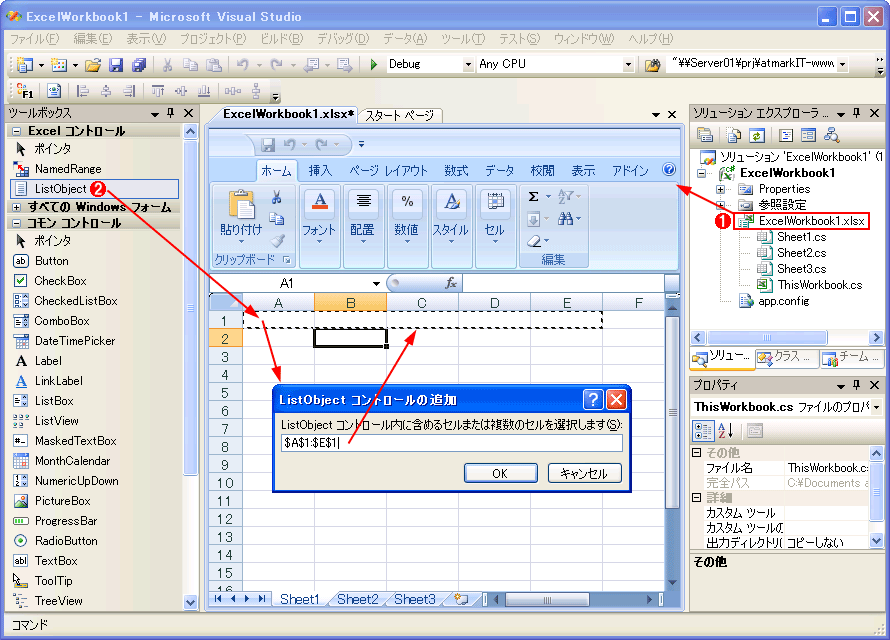Collapse the ExcelWorkbook1 project node
Screen dimensions: 890x640
tap(702, 173)
